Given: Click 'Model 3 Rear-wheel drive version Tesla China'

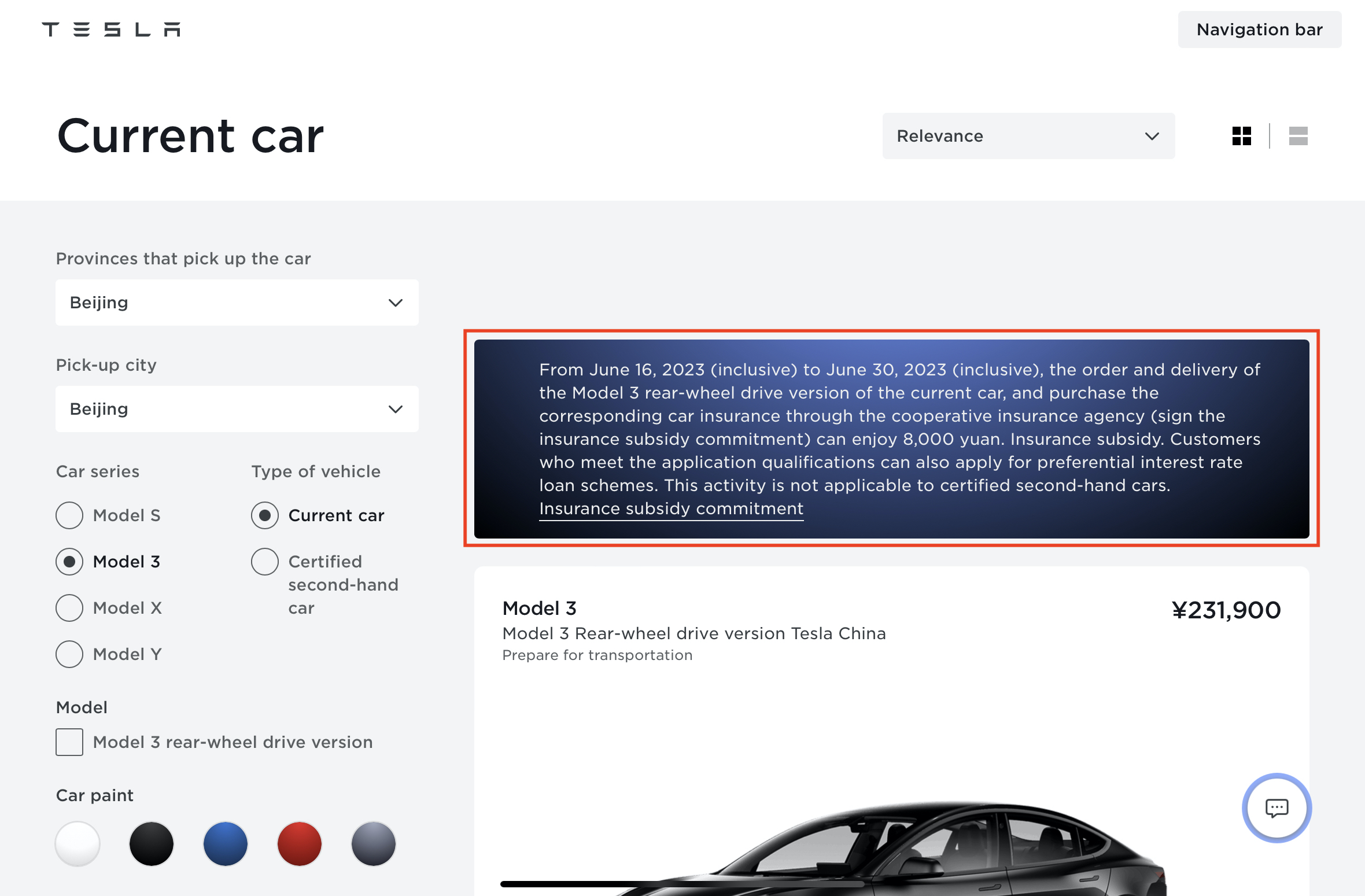Looking at the screenshot, I should pos(694,633).
